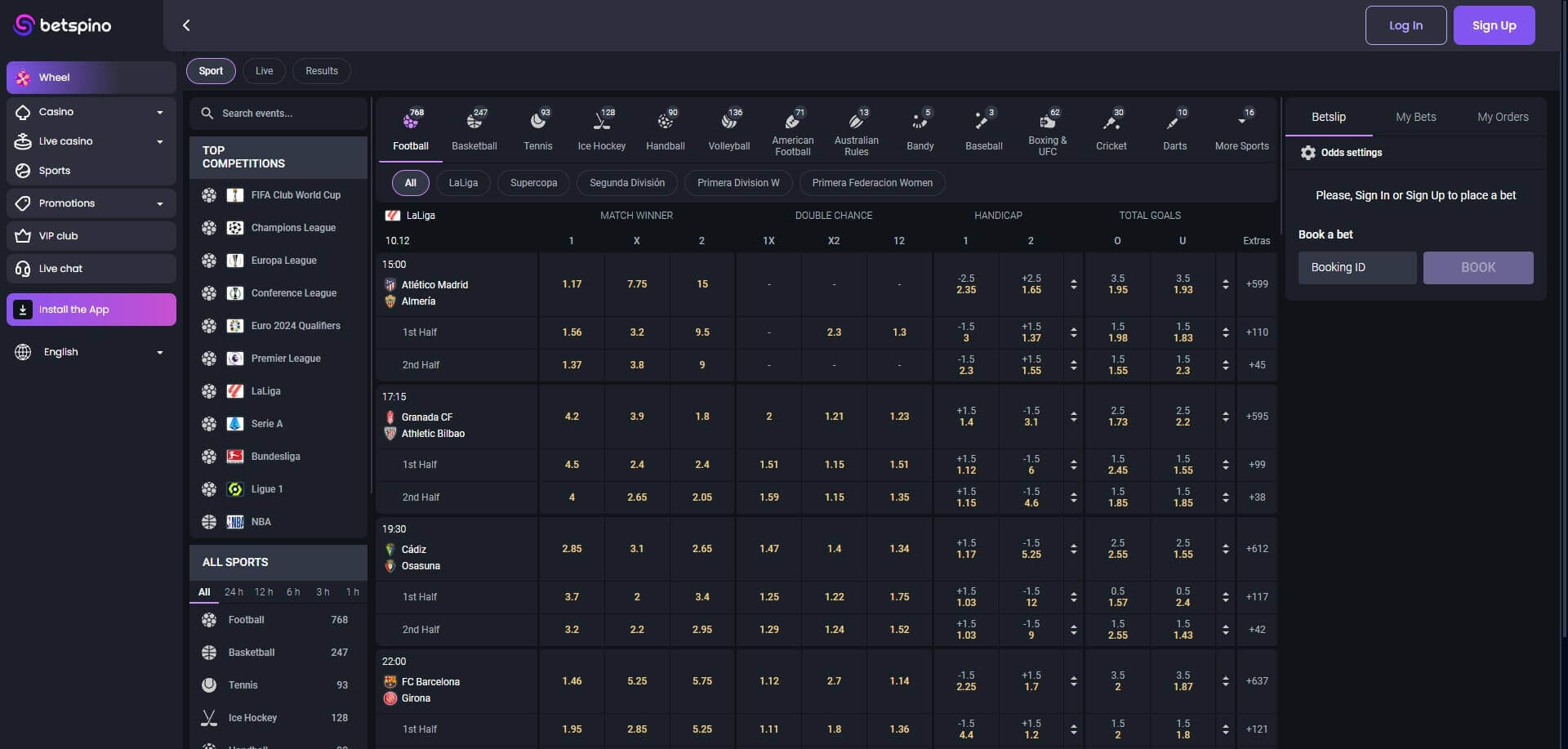Select the 24 h time filter
The width and height of the screenshot is (1568, 749).
234,592
